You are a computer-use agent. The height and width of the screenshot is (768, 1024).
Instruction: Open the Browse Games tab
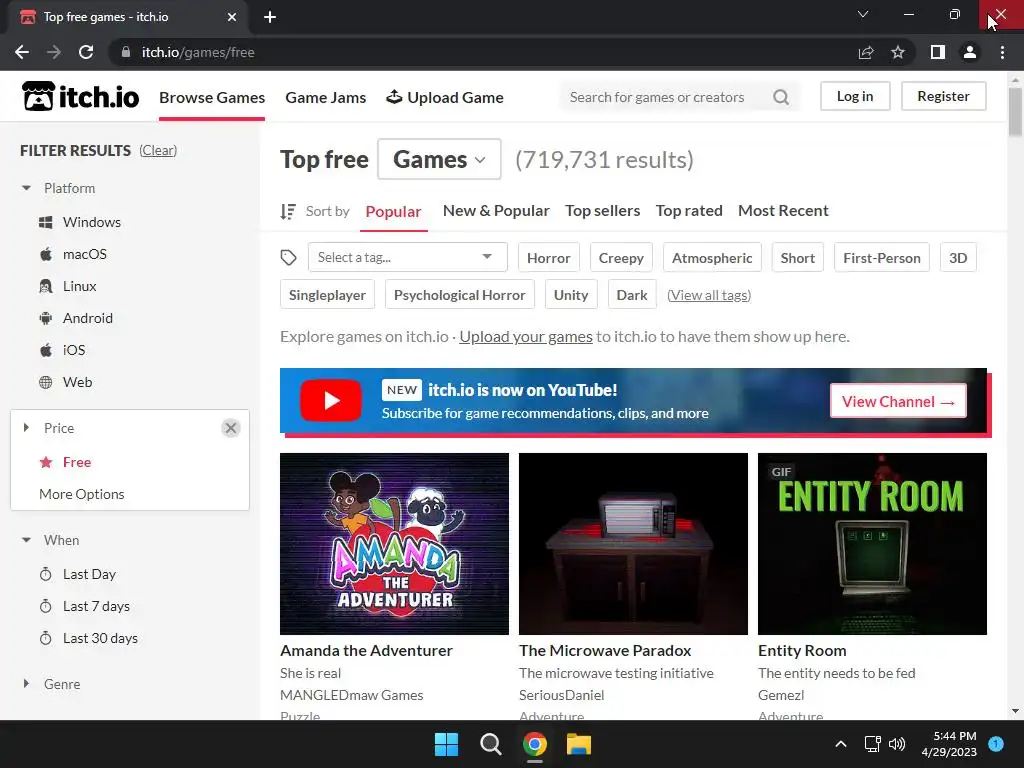click(212, 97)
